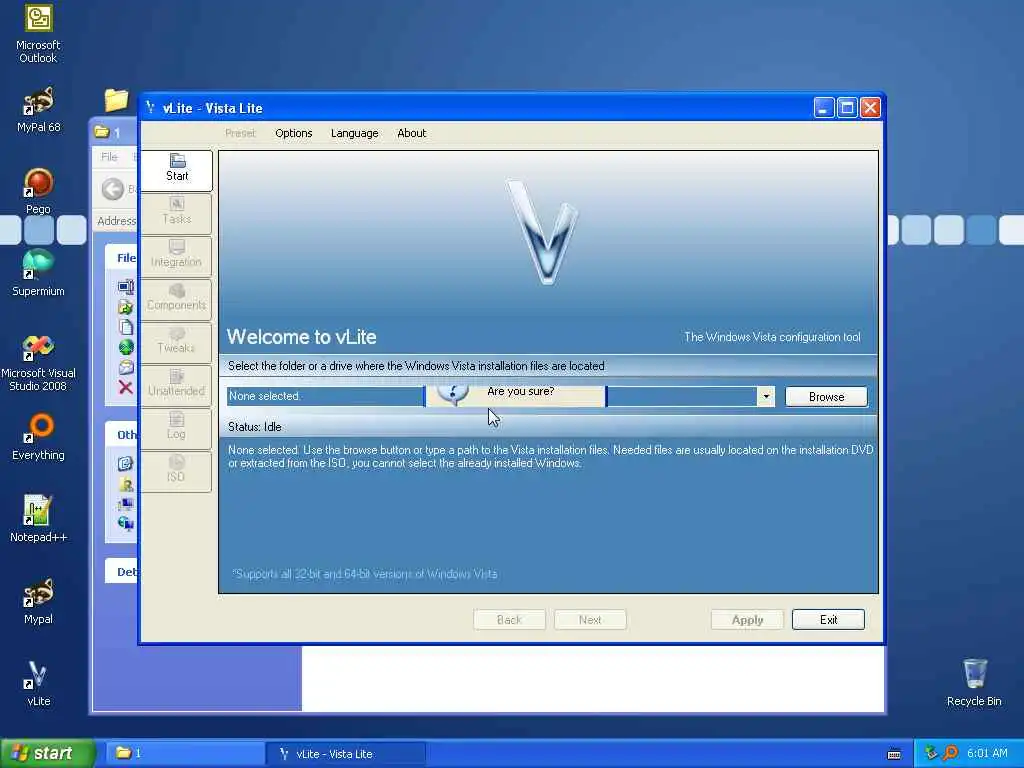Click the red X delete icon in Explorer
This screenshot has height=768, width=1024.
[x=126, y=387]
